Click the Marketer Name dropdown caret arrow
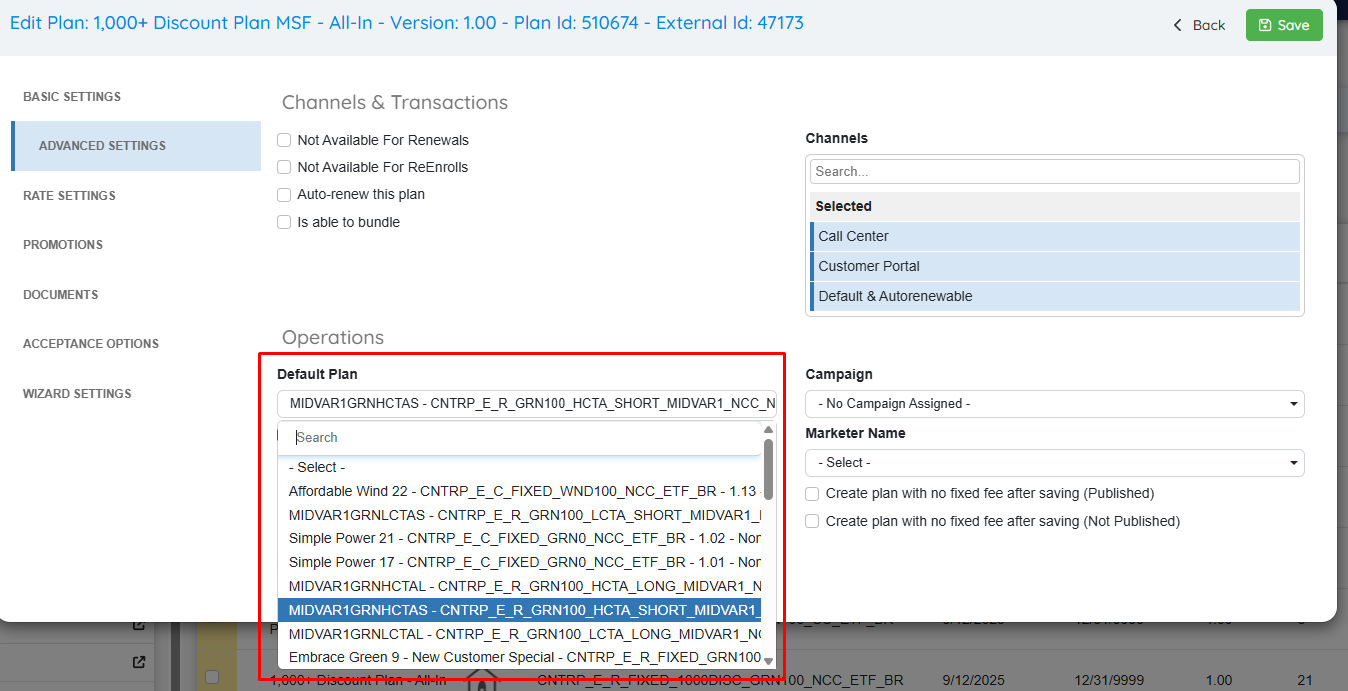 1295,463
